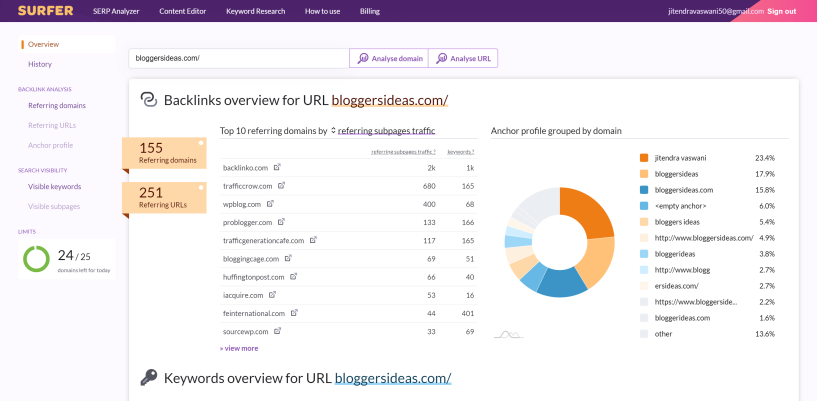Image resolution: width=817 pixels, height=401 pixels.
Task: Click the view more link
Action: (239, 348)
